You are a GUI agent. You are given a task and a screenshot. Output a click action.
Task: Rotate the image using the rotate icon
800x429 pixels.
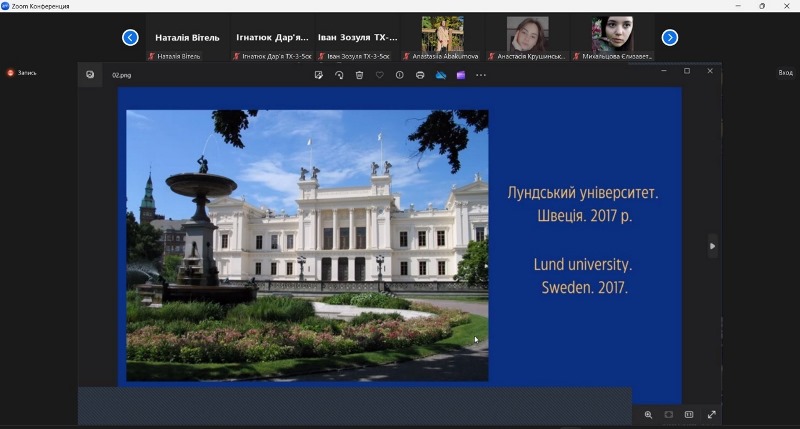pos(339,75)
